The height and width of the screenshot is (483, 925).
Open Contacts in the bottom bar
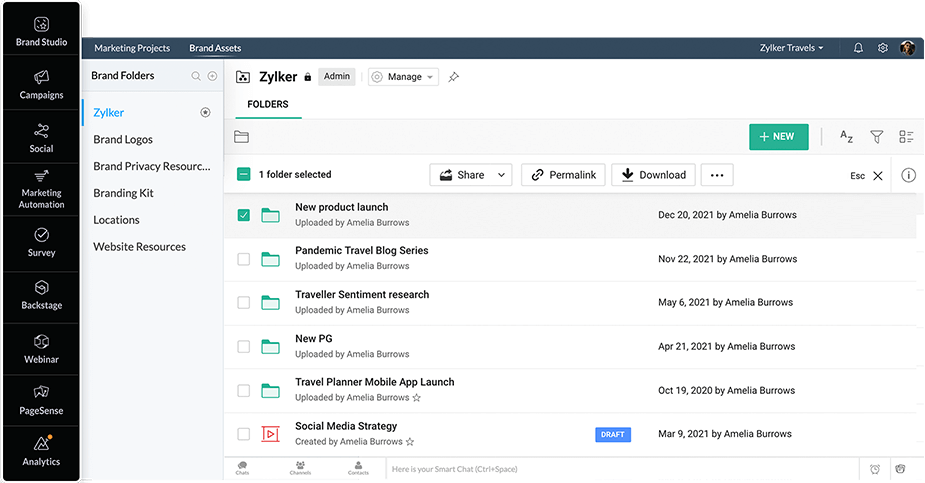[x=358, y=468]
